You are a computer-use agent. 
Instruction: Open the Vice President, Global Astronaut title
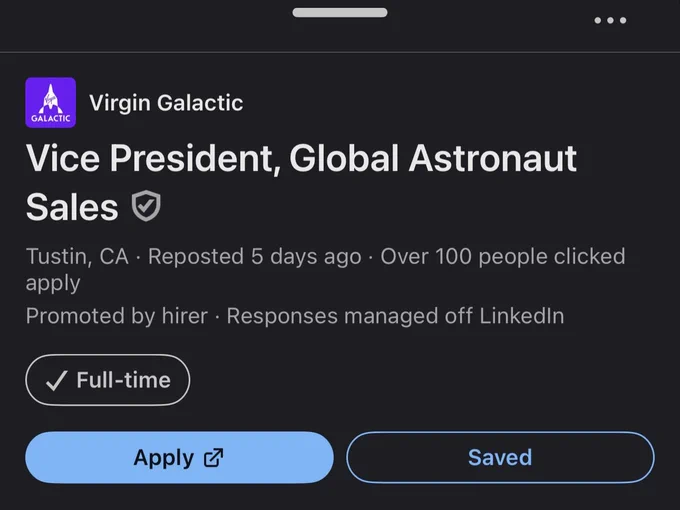[301, 159]
